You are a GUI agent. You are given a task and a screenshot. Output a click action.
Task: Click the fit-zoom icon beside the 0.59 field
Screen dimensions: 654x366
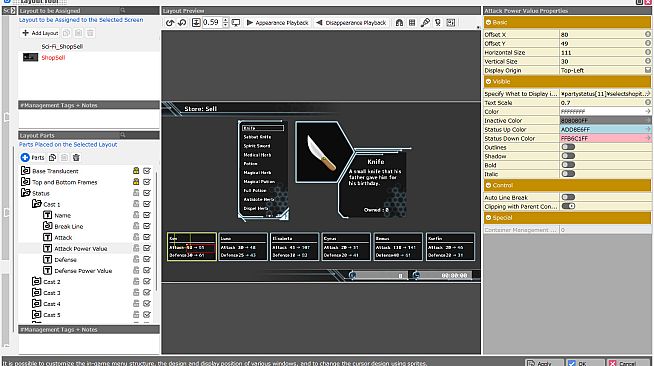click(x=196, y=23)
